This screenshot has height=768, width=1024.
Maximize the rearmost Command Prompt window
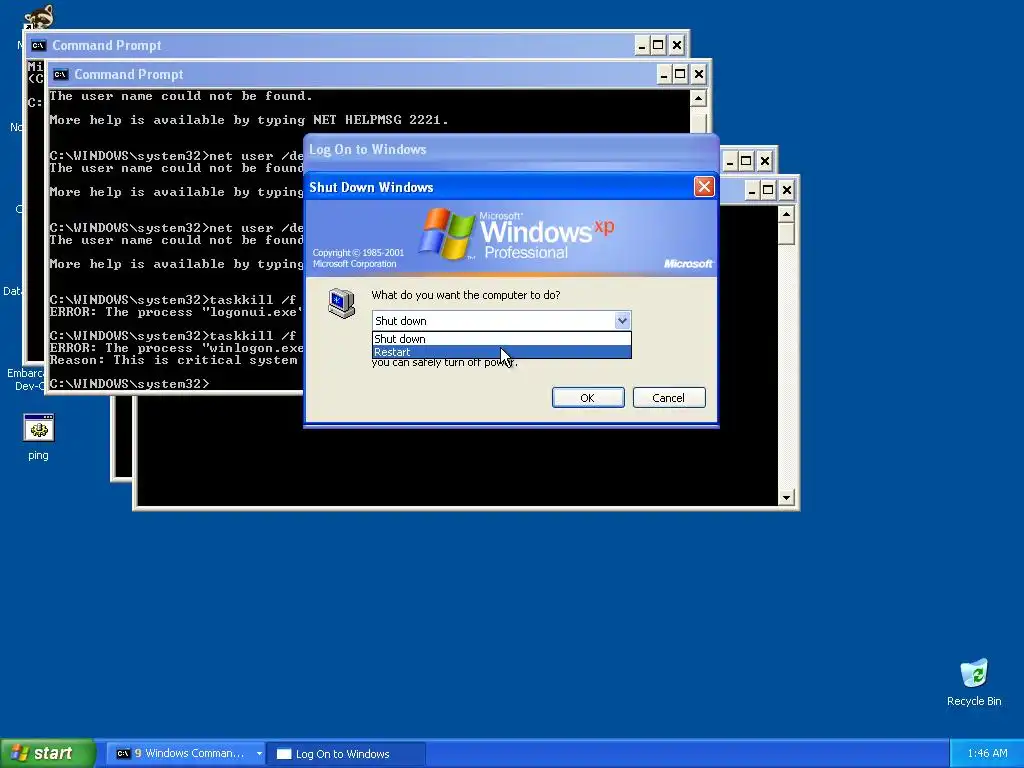(x=658, y=45)
